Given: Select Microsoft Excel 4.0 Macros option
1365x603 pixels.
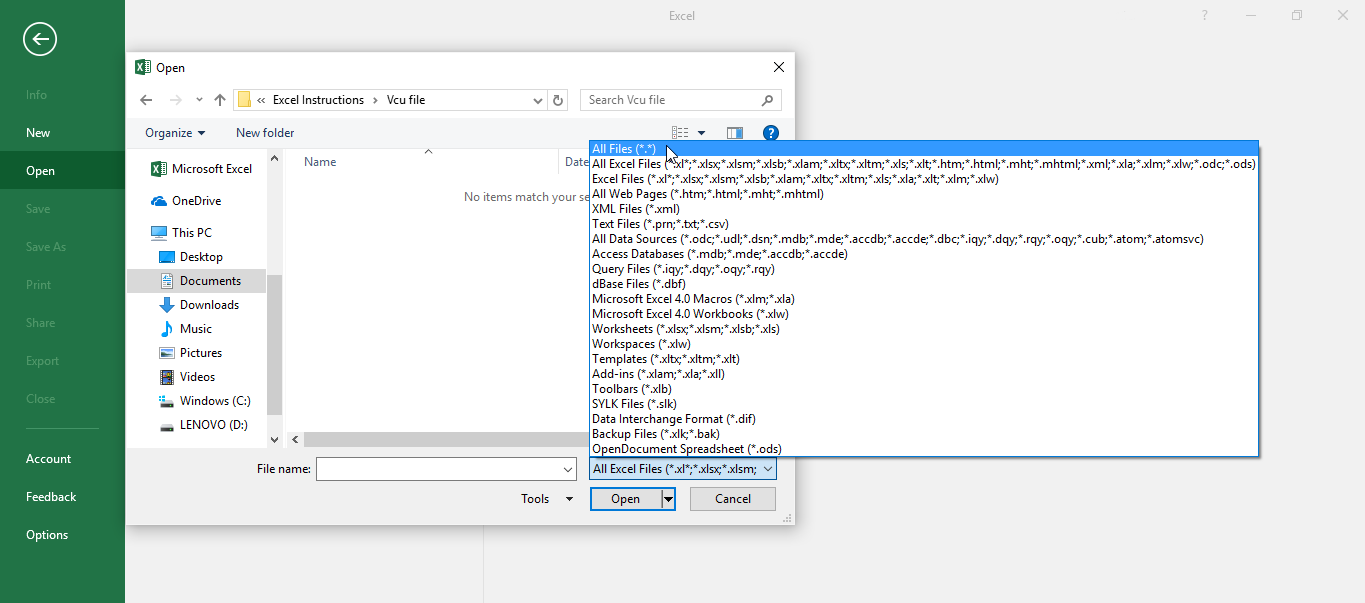Looking at the screenshot, I should click(923, 299).
